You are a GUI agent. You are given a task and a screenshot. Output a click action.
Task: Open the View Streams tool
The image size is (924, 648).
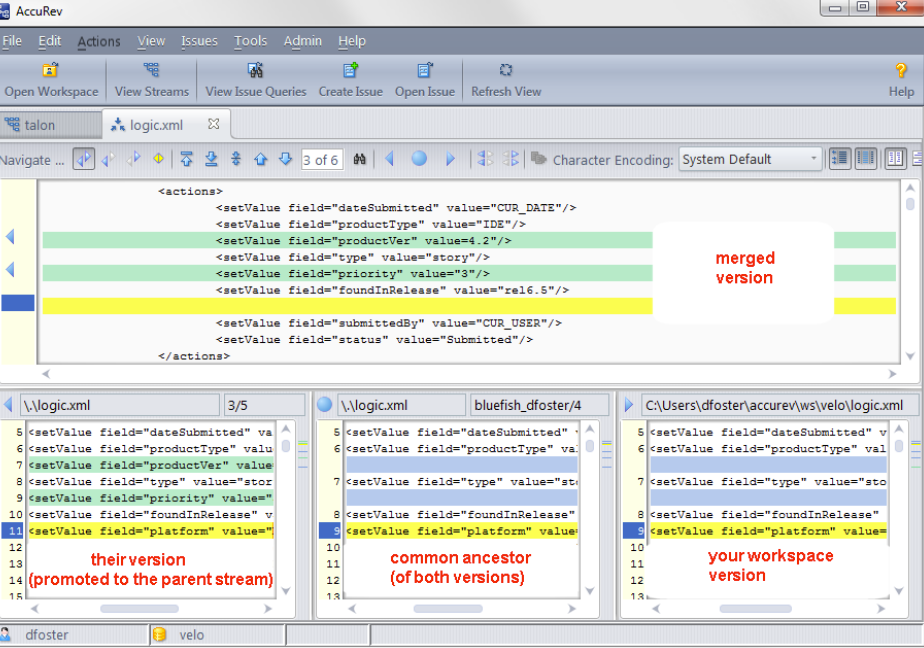pyautogui.click(x=151, y=71)
